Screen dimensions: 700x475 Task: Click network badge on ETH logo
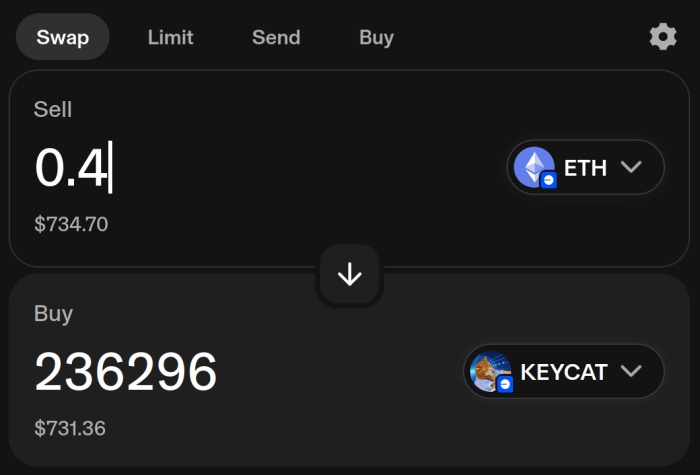tap(549, 180)
